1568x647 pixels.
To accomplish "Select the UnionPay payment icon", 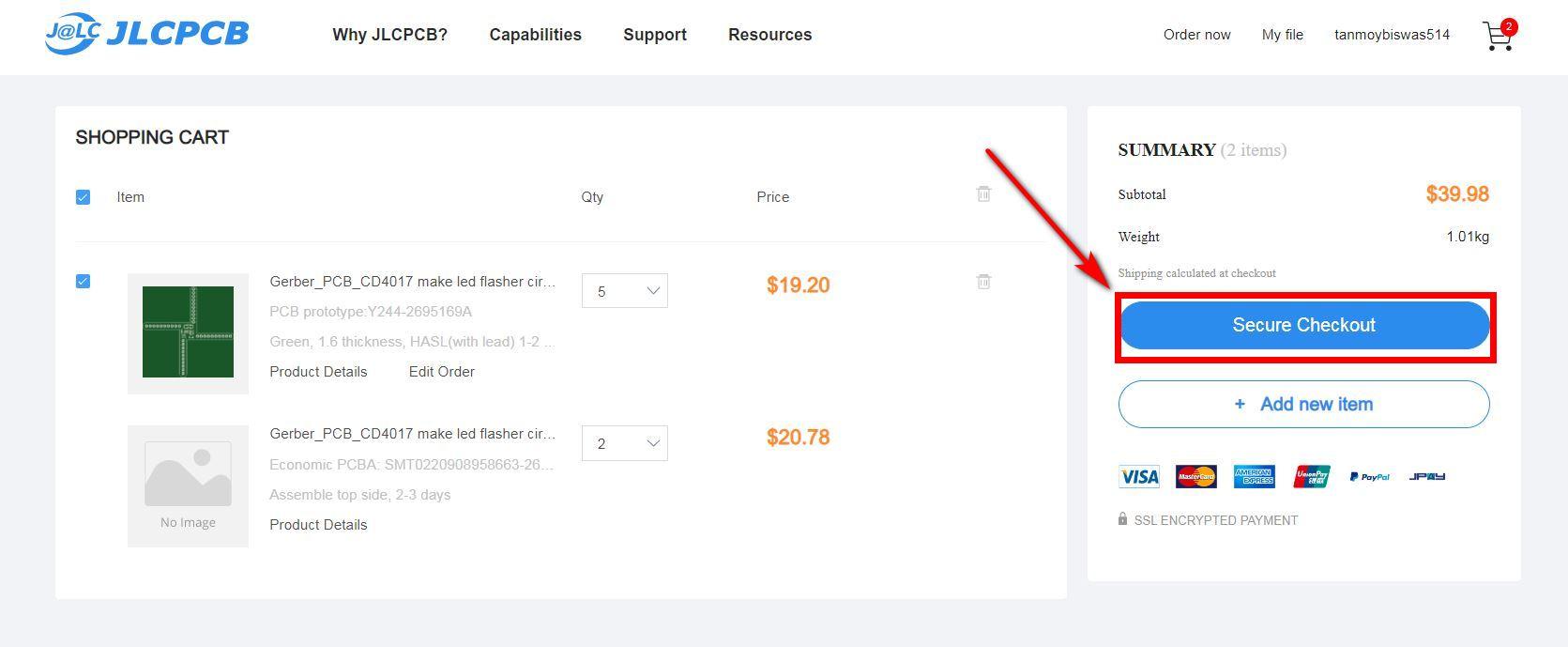I will (x=1312, y=476).
